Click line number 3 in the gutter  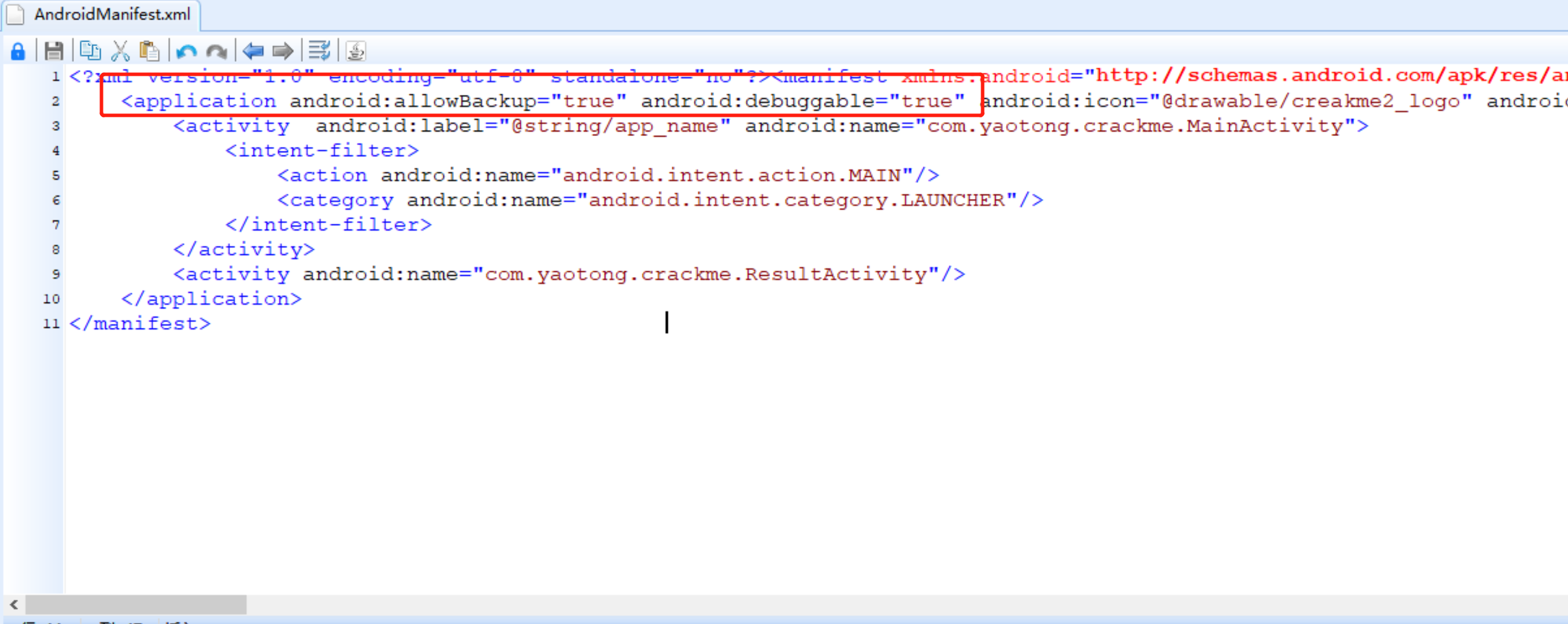coord(56,126)
